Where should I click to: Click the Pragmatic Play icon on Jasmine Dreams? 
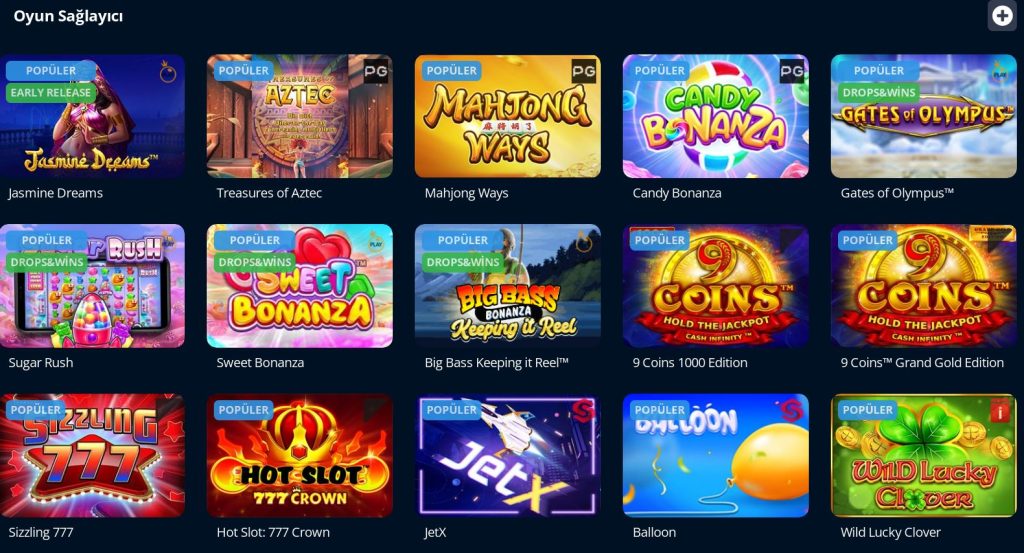(168, 72)
